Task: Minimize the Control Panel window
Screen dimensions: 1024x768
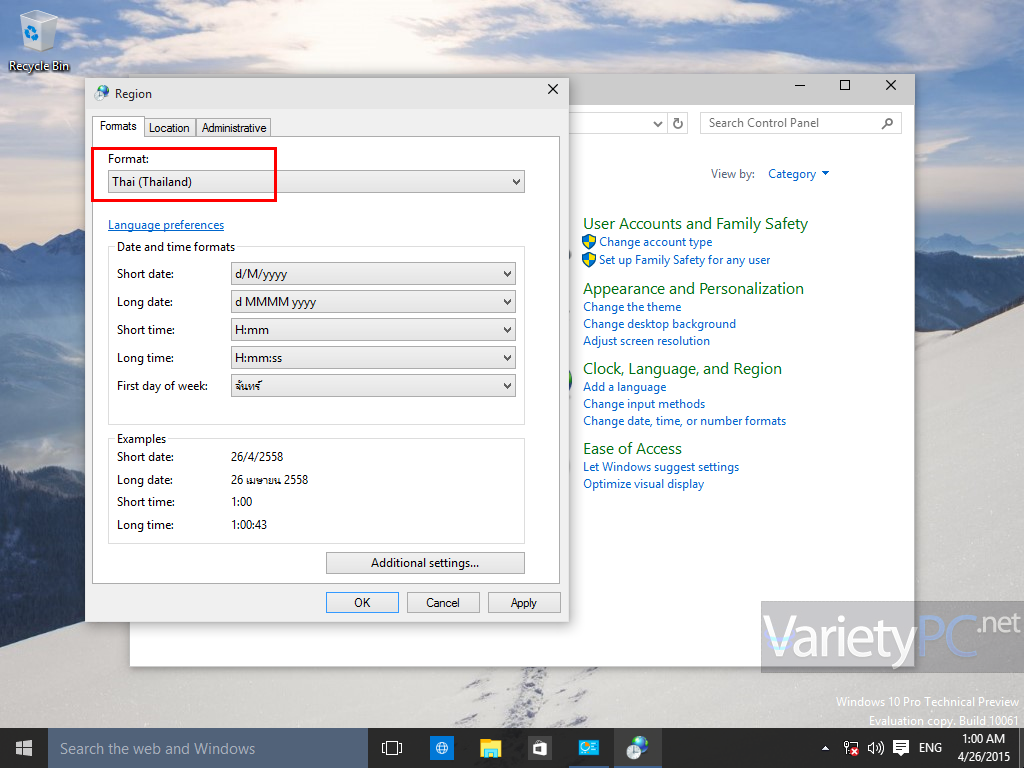Action: [x=800, y=86]
